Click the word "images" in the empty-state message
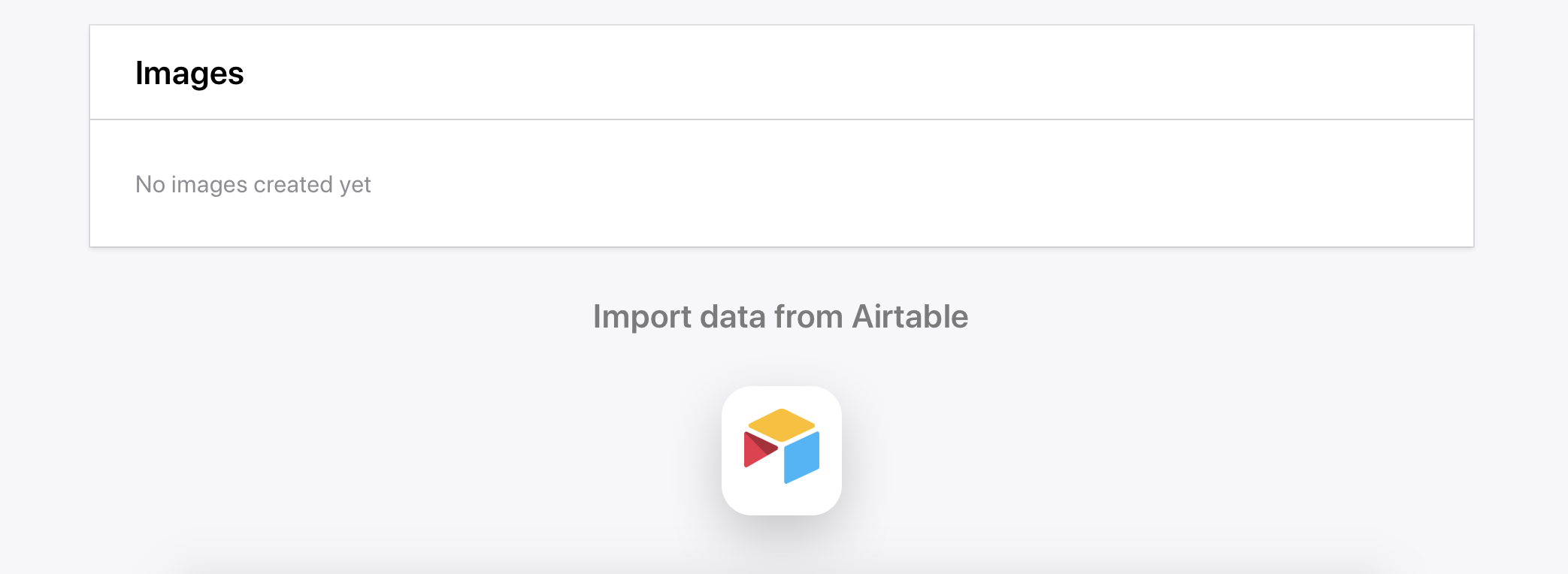The width and height of the screenshot is (1568, 574). click(209, 185)
